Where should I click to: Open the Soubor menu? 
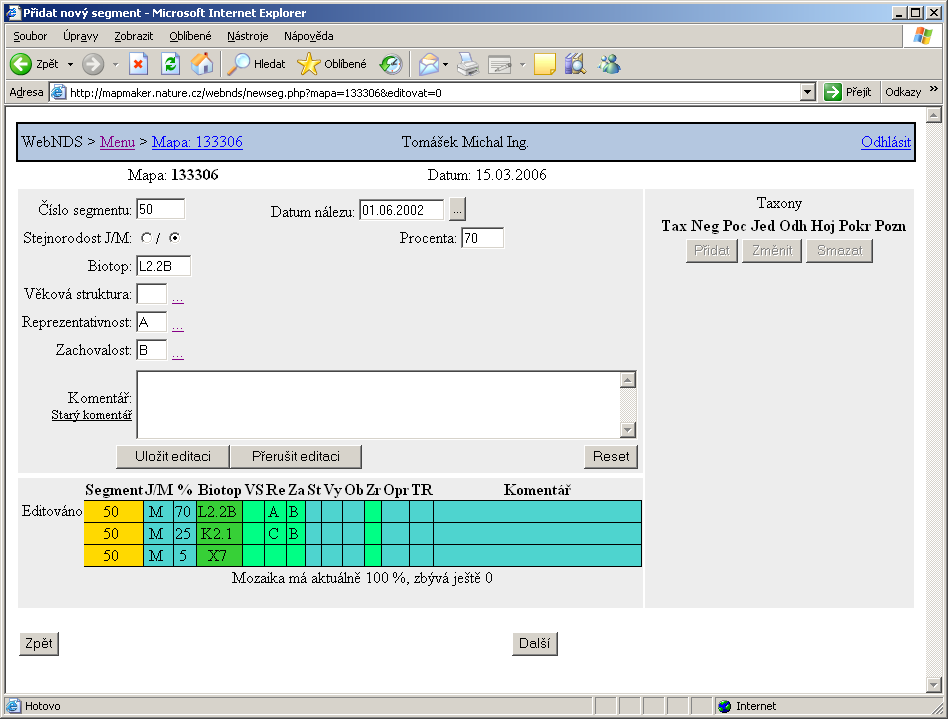pos(30,36)
